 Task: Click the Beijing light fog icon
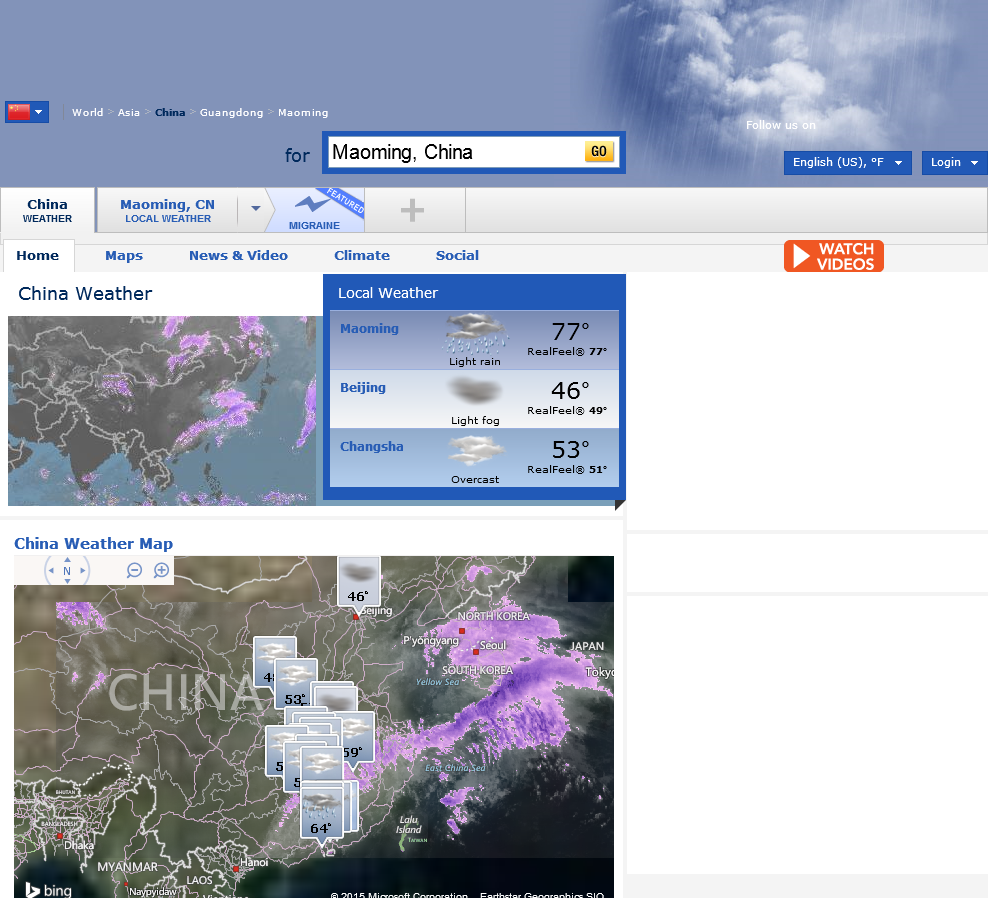pos(475,391)
